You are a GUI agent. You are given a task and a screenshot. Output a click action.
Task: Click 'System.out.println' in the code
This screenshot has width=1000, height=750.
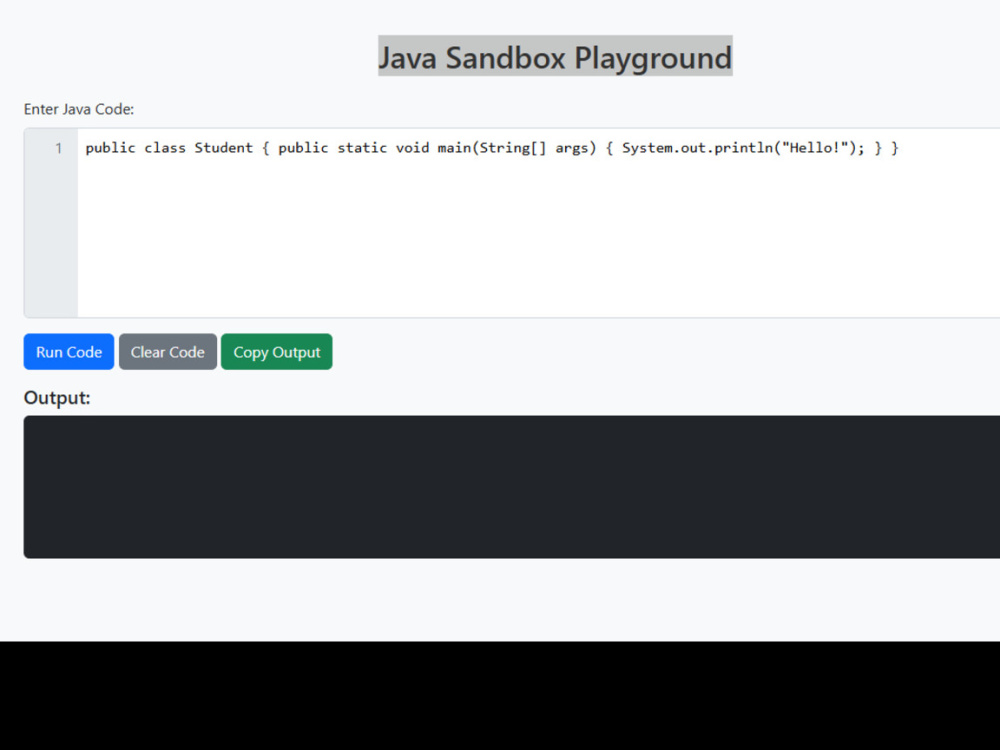point(697,148)
